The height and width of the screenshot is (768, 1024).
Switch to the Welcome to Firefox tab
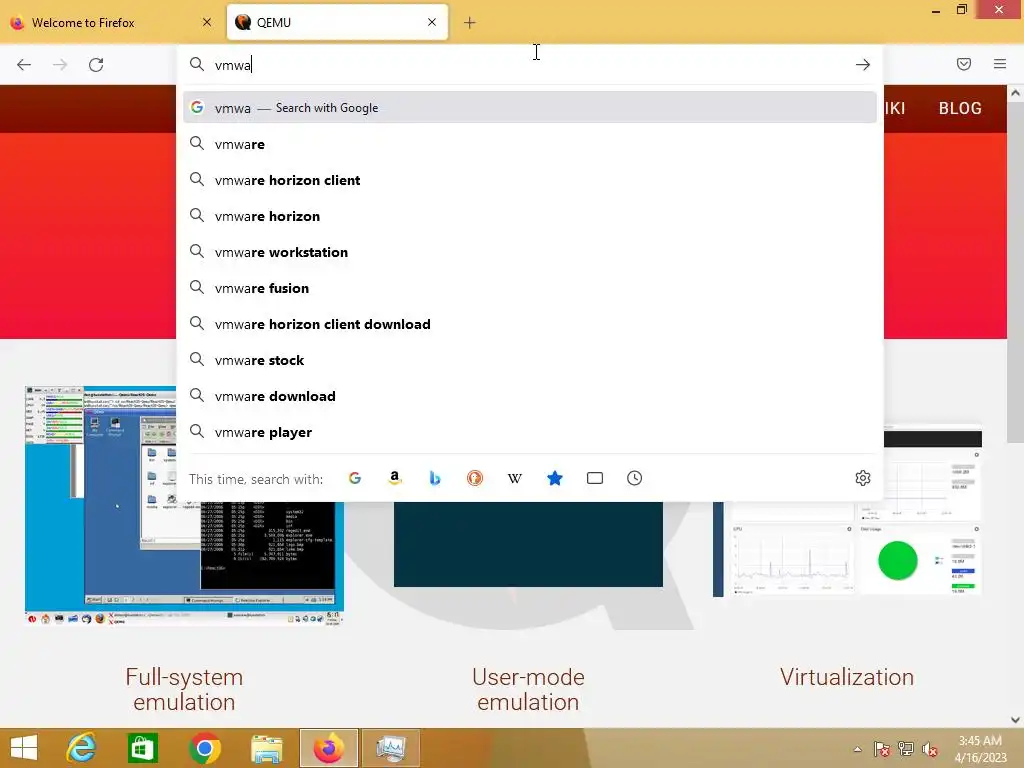111,22
